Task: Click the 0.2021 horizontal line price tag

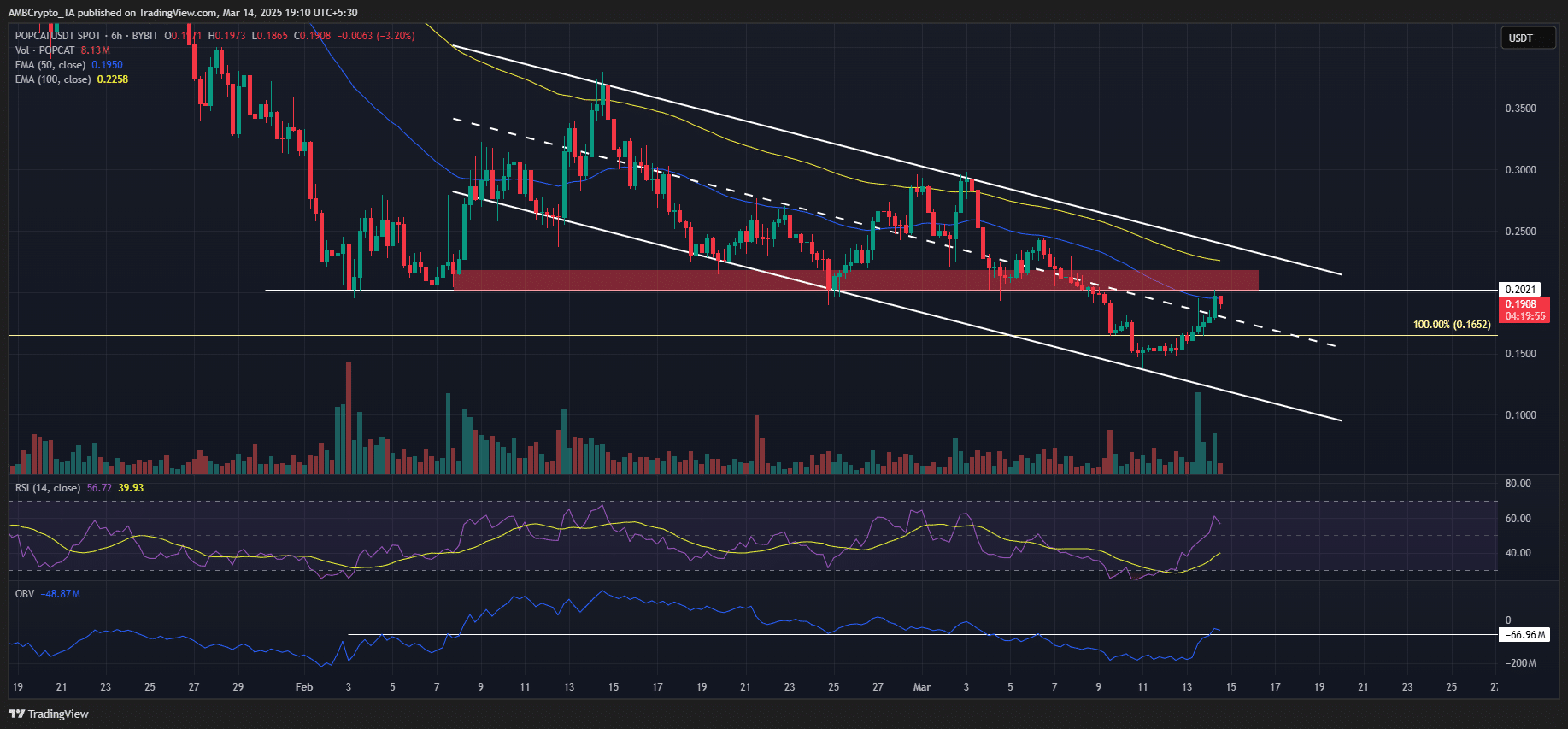Action: pyautogui.click(x=1521, y=290)
